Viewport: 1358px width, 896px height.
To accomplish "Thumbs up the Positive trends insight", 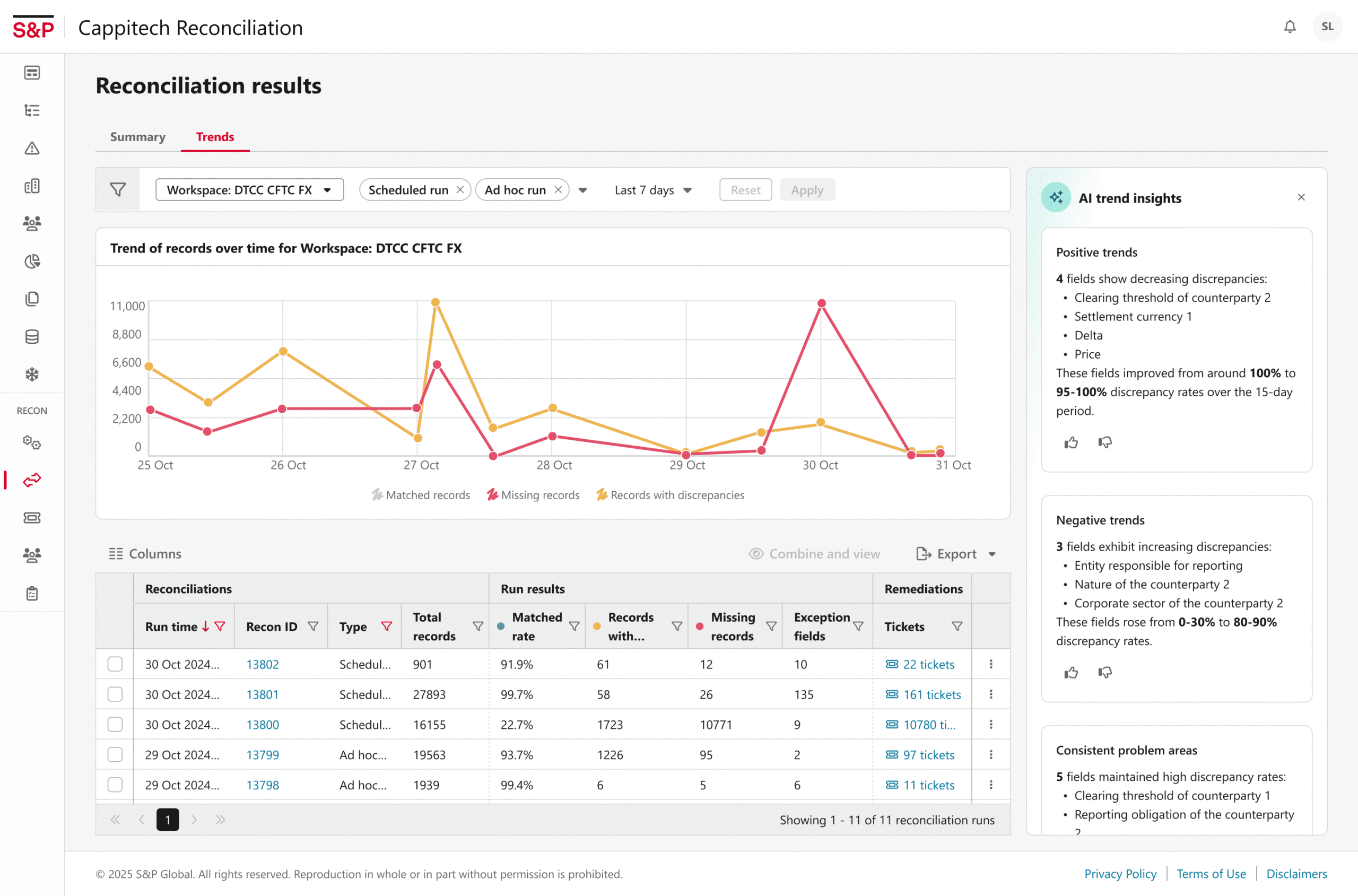I will point(1070,442).
